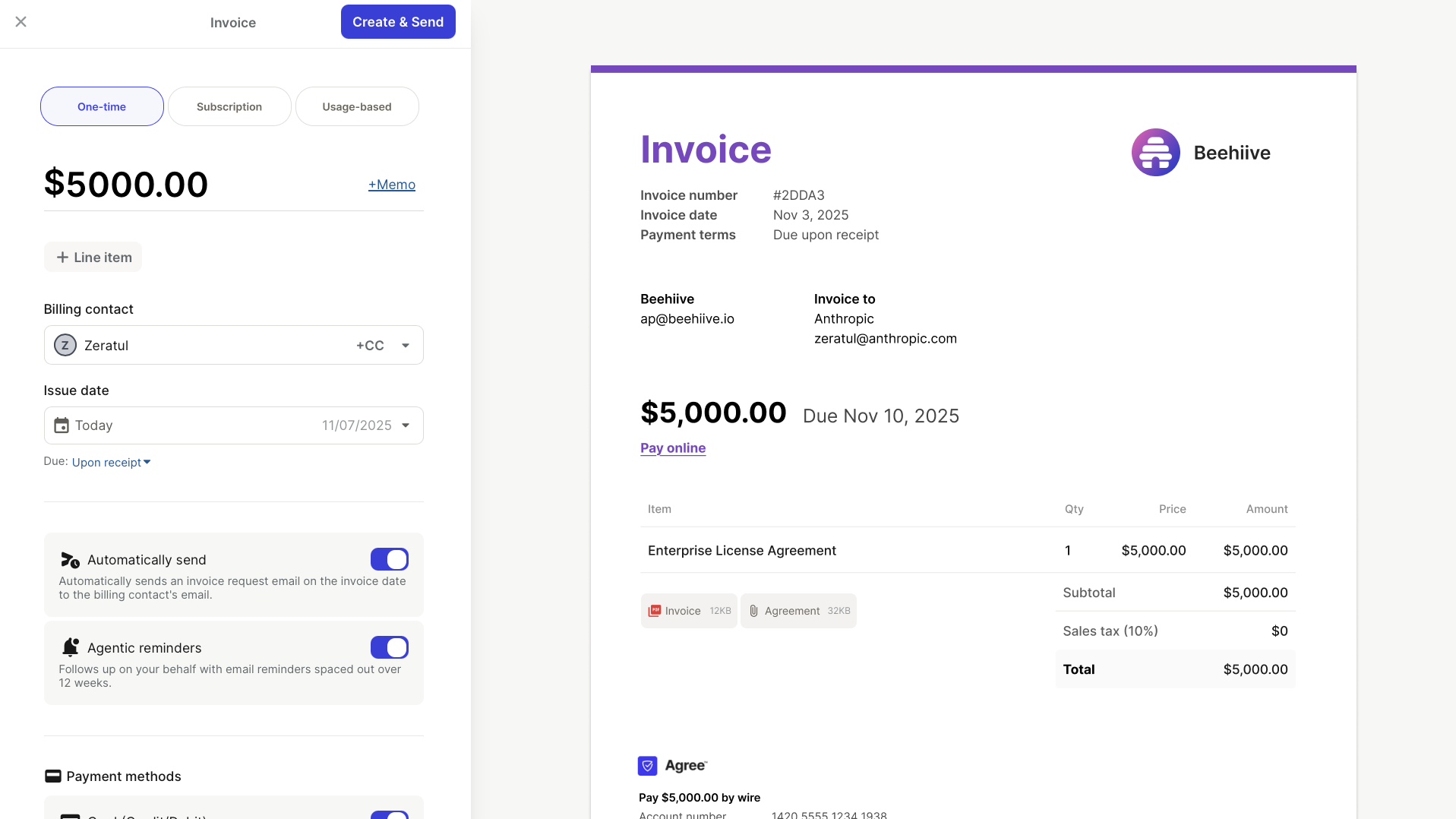Viewport: 1456px width, 819px height.
Task: Click the zeratul@anthropic.com email address
Action: (886, 338)
